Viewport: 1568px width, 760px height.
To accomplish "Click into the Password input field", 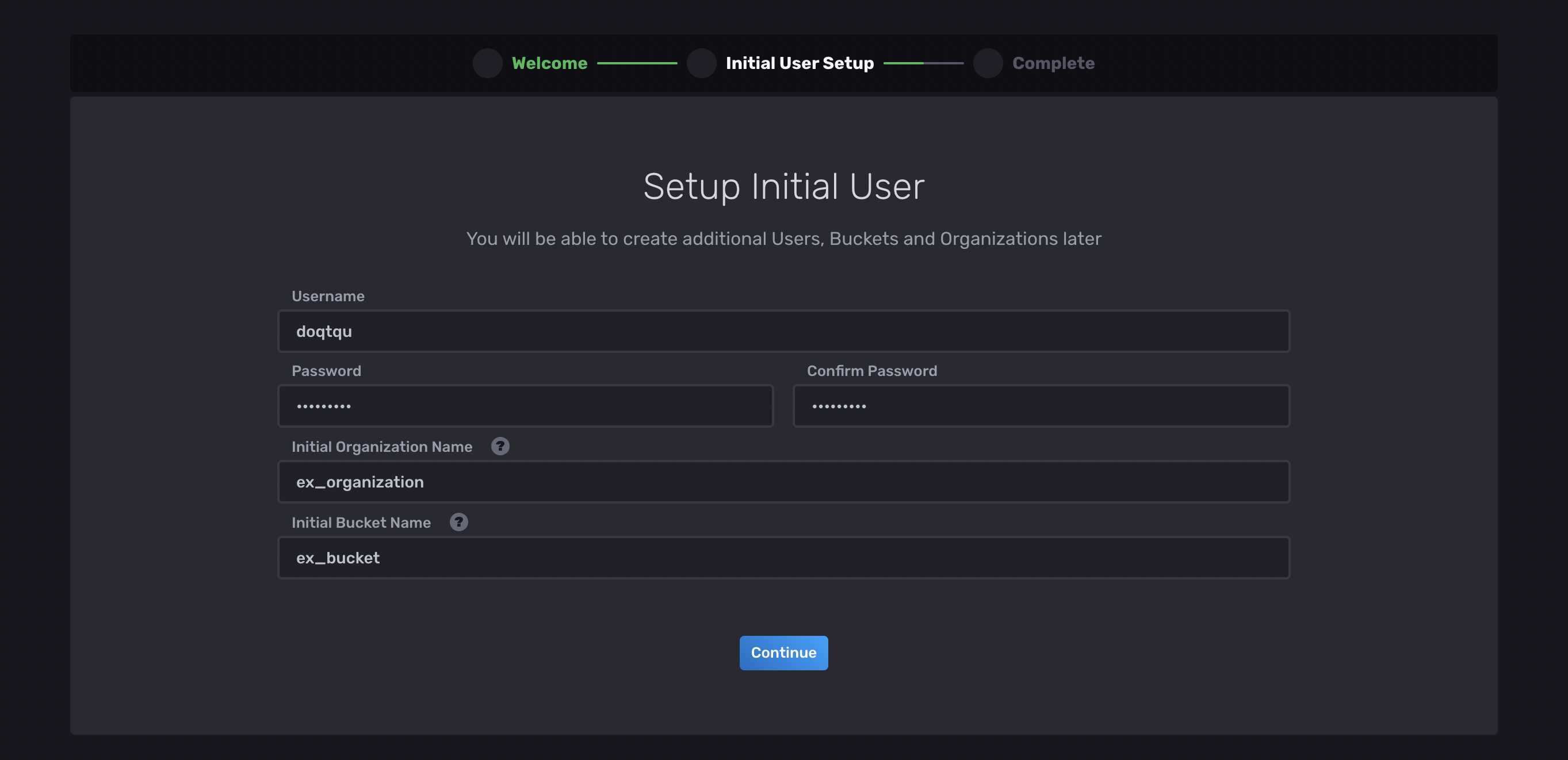I will coord(525,406).
